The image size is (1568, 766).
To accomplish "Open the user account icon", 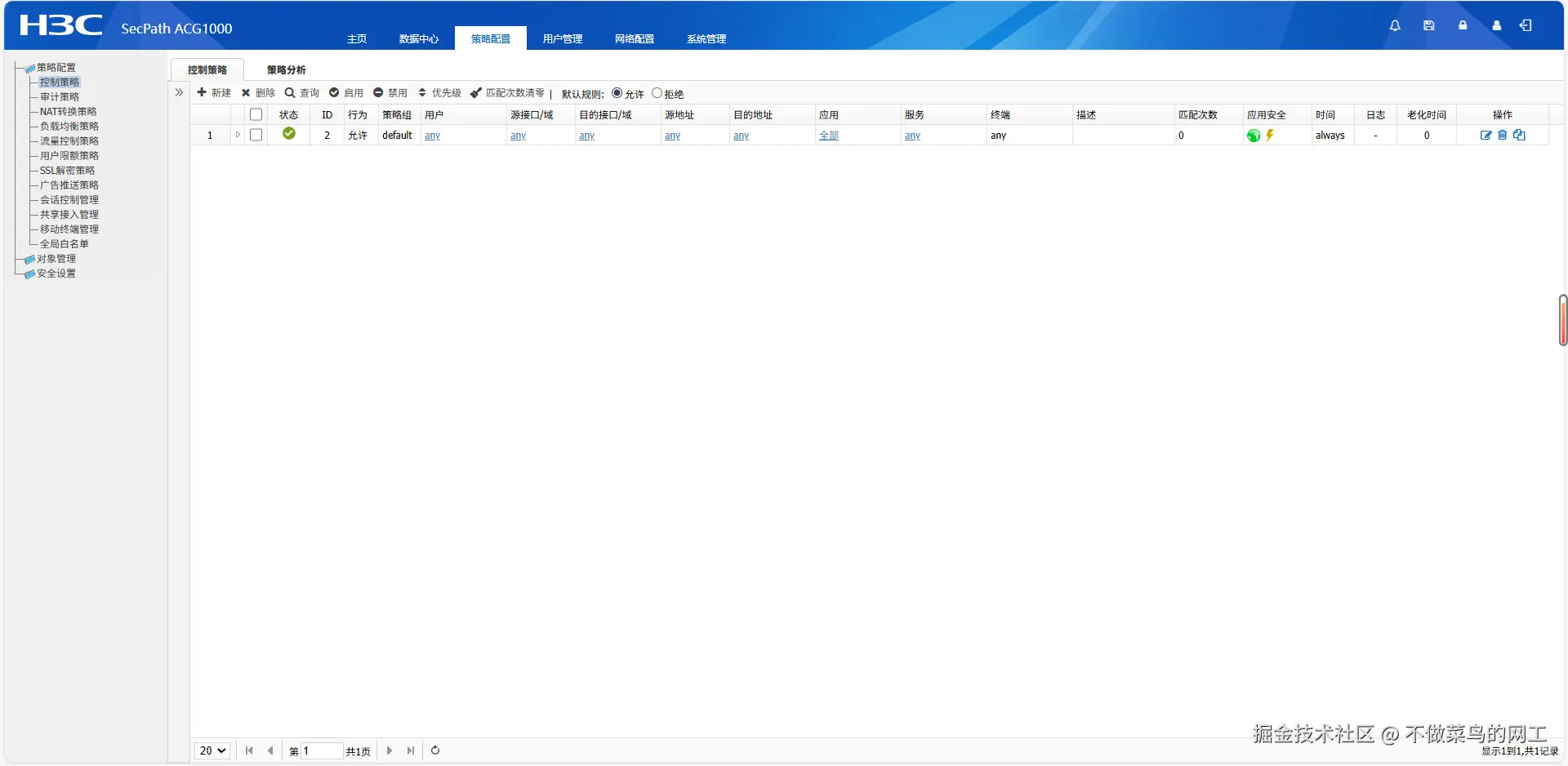I will (x=1496, y=25).
